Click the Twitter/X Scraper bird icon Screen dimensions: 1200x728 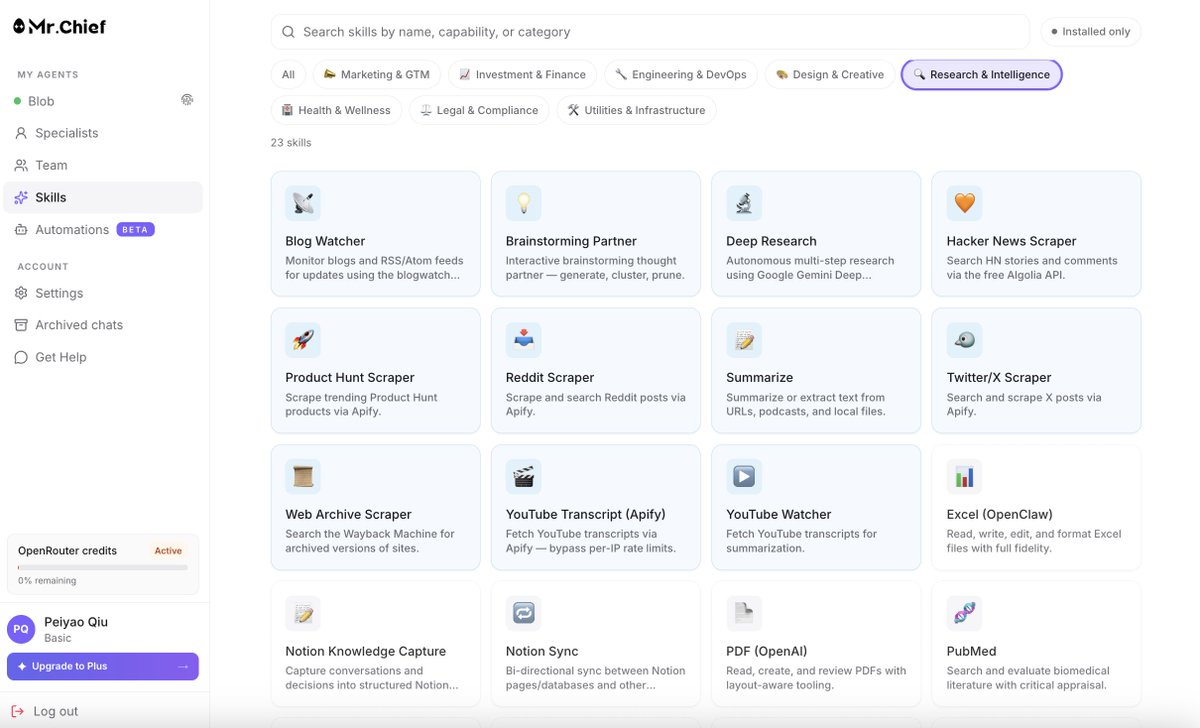(x=964, y=340)
